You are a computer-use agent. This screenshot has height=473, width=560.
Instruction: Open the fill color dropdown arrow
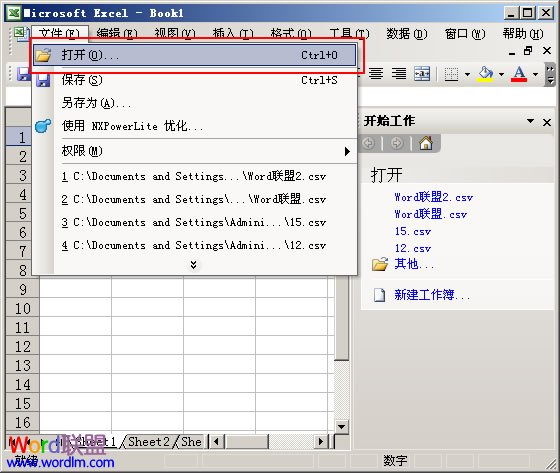point(501,74)
